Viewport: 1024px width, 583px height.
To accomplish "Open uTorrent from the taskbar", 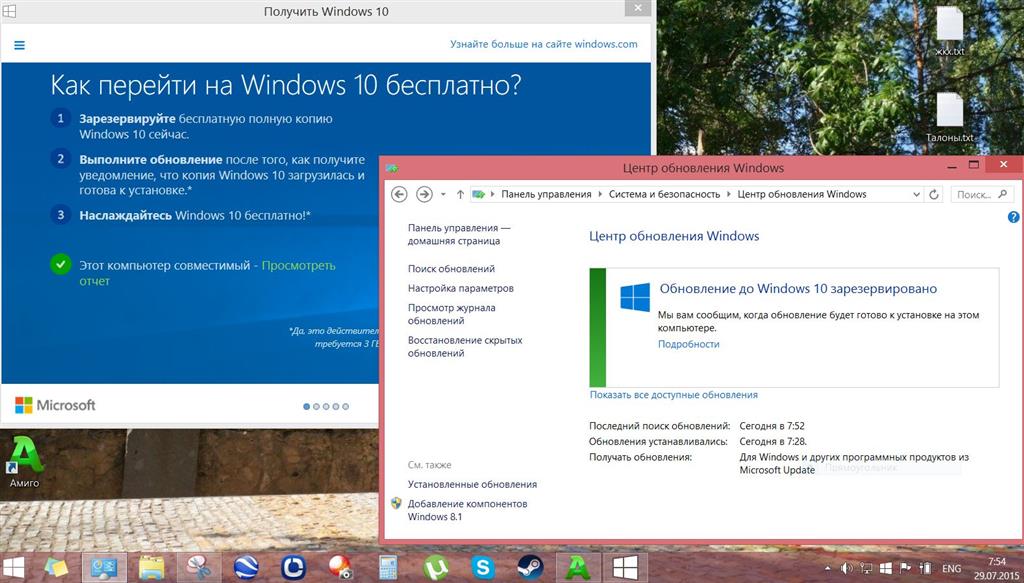I will pos(436,567).
